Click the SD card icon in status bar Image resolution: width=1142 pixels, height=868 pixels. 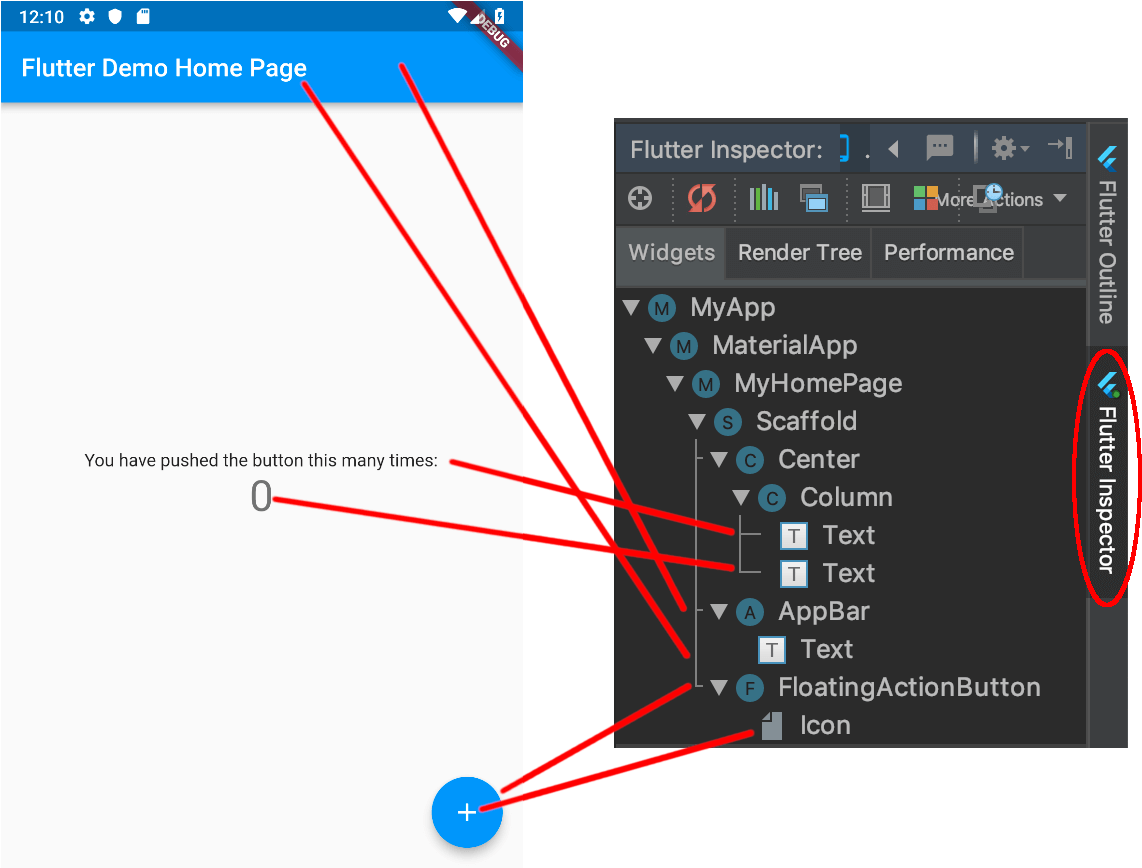[143, 17]
